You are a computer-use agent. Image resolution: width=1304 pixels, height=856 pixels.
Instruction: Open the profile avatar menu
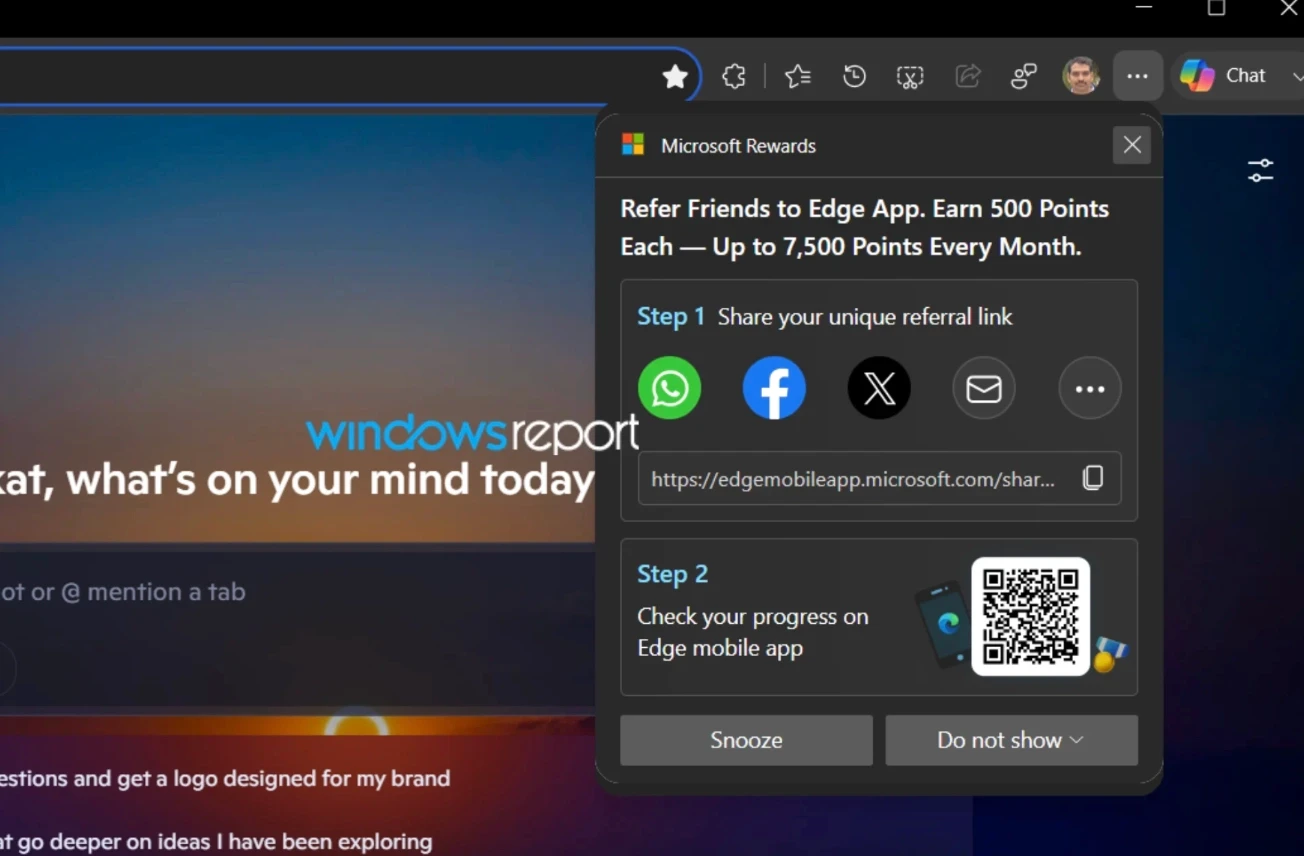(x=1081, y=76)
